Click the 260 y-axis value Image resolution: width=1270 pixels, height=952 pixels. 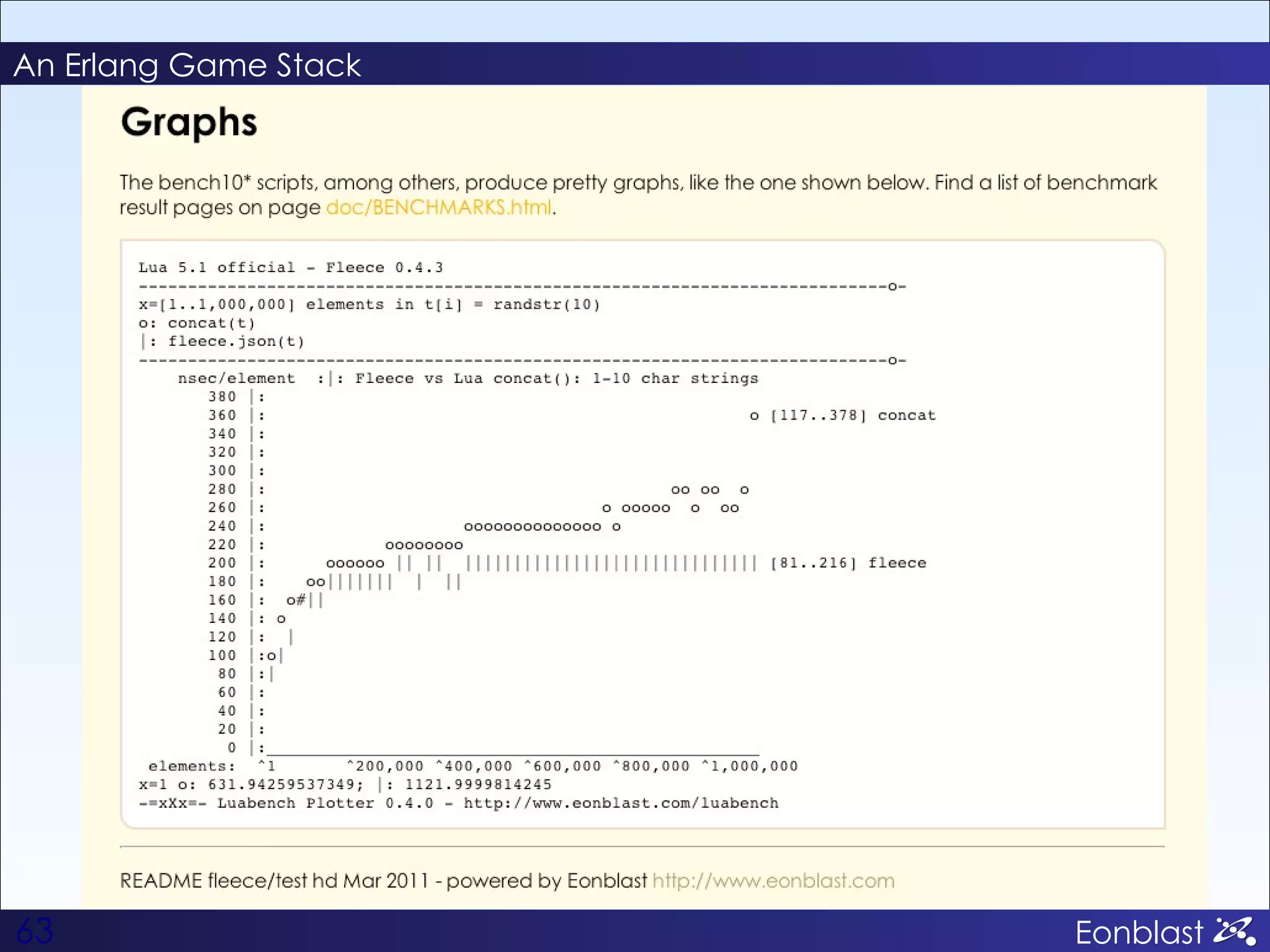(x=222, y=508)
